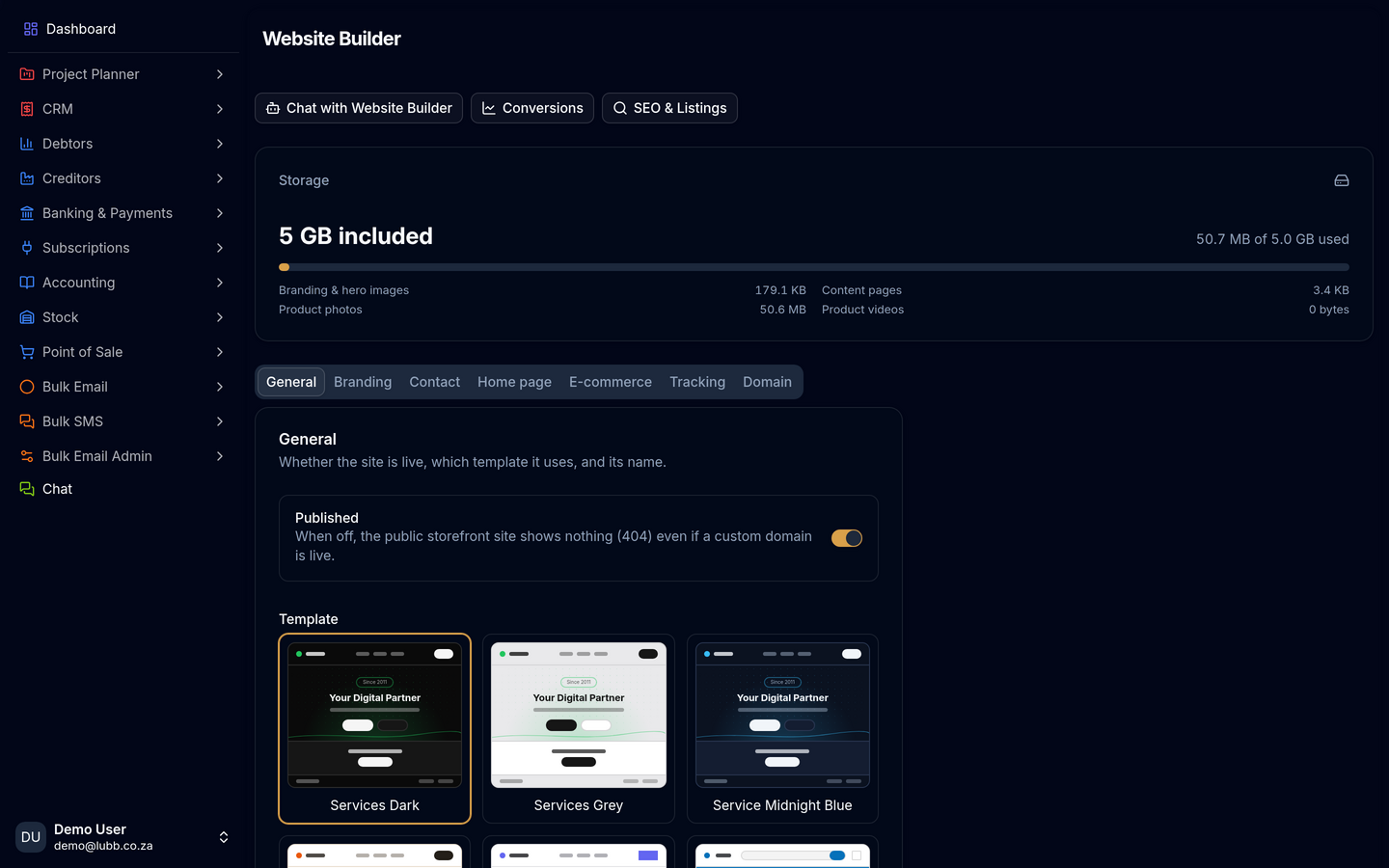
Task: Click the 'Content pages' label
Action: pyautogui.click(x=861, y=290)
